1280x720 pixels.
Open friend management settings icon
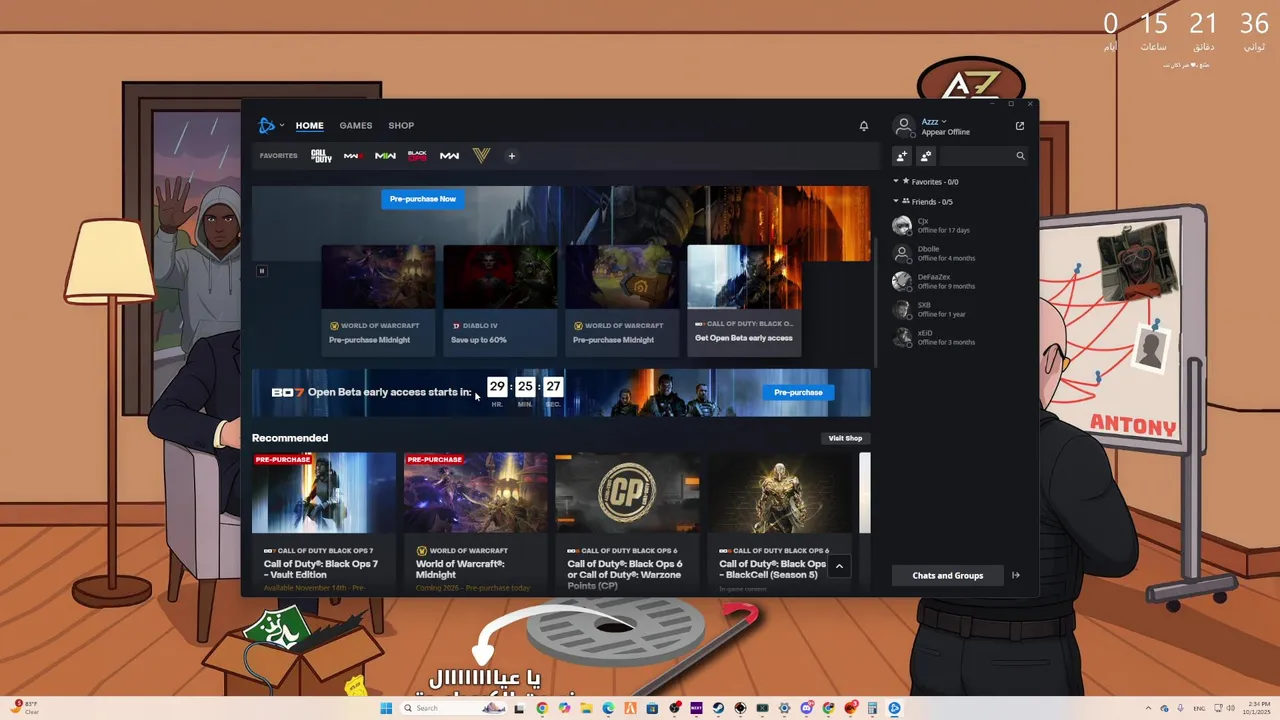click(926, 156)
